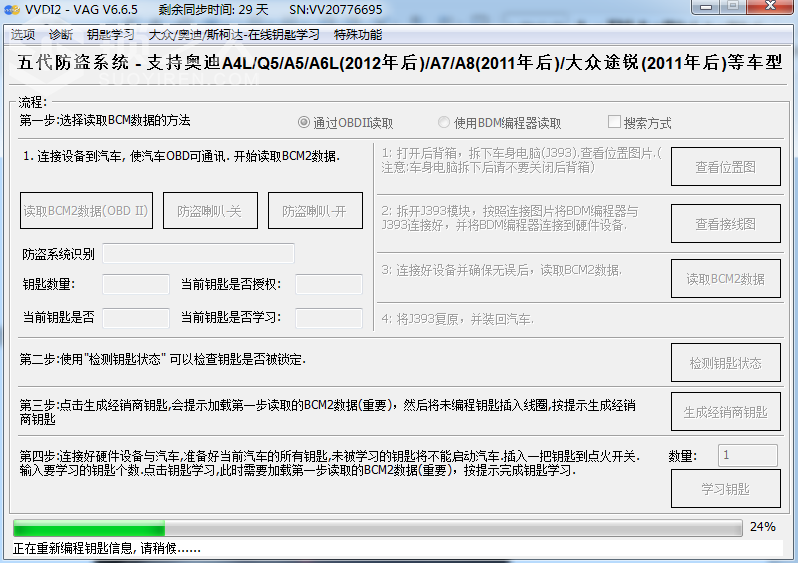This screenshot has width=798, height=563.
Task: Click the 第四步 instruction text
Action: click(330, 463)
